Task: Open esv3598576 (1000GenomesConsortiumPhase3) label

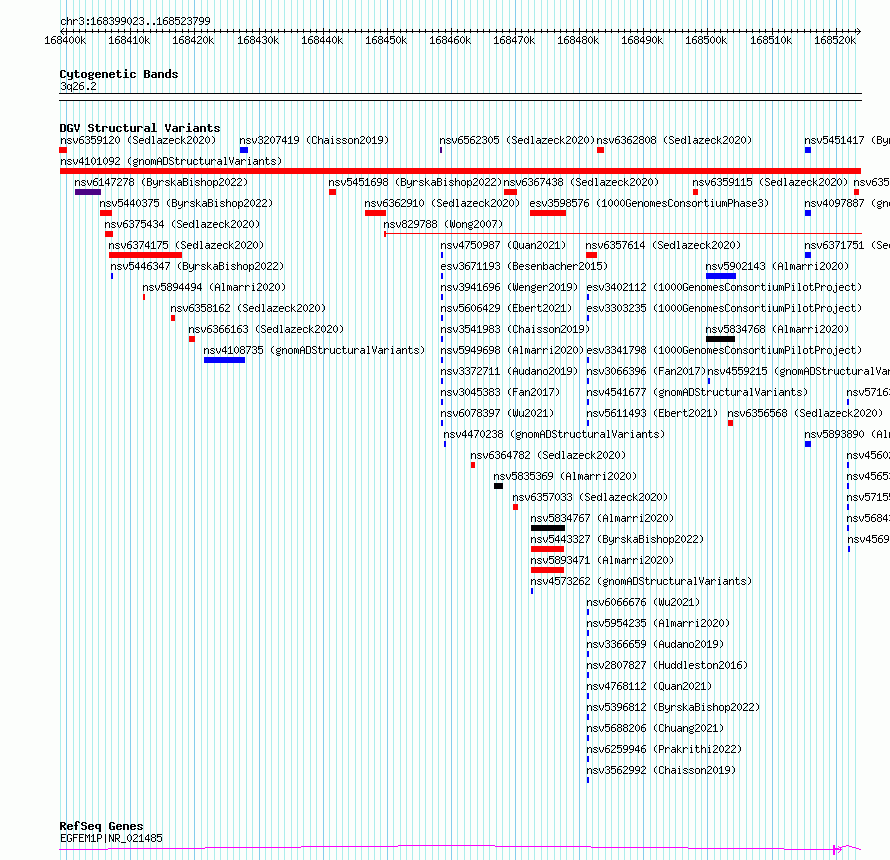Action: point(649,203)
